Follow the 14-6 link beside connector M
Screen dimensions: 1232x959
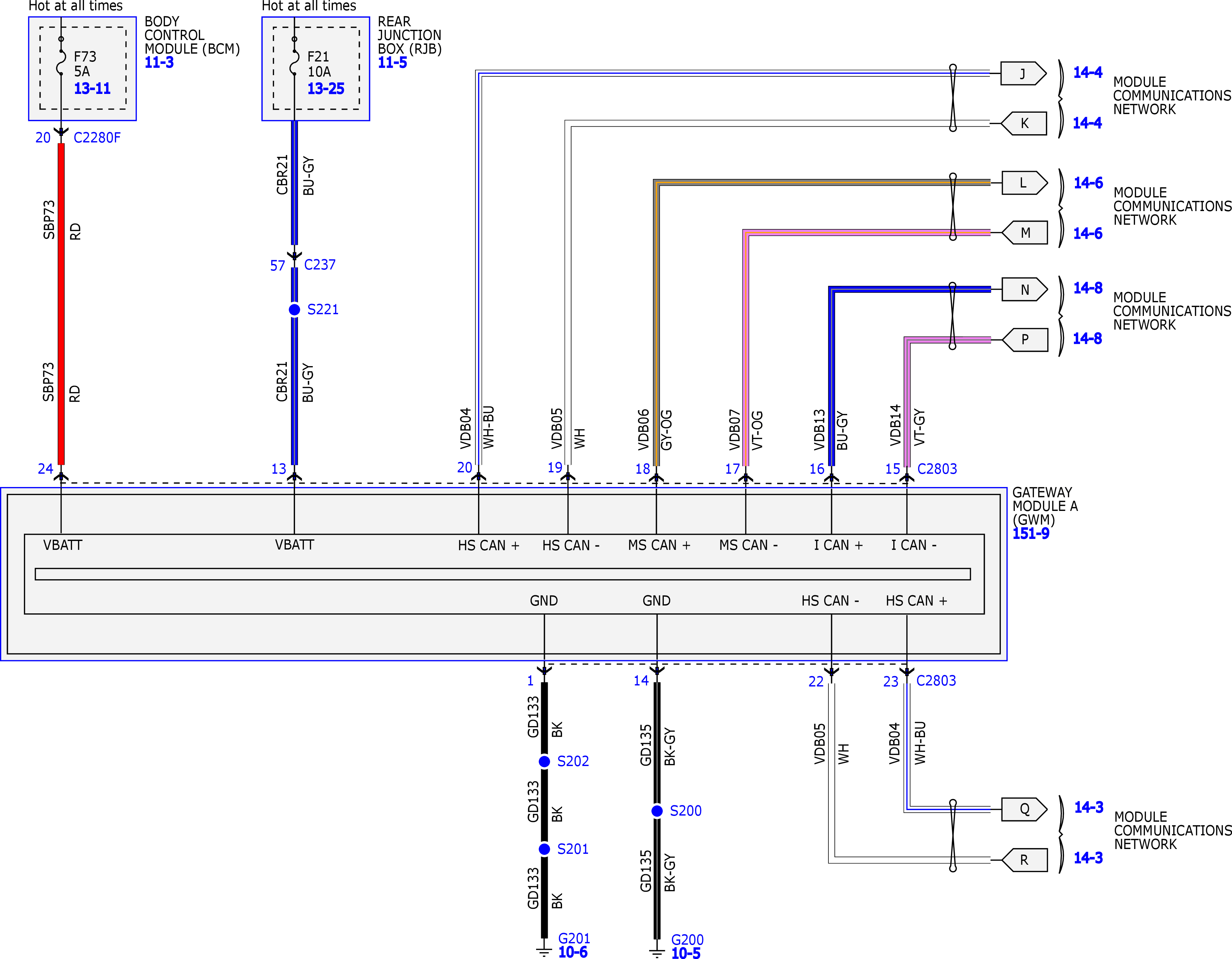click(x=1088, y=234)
